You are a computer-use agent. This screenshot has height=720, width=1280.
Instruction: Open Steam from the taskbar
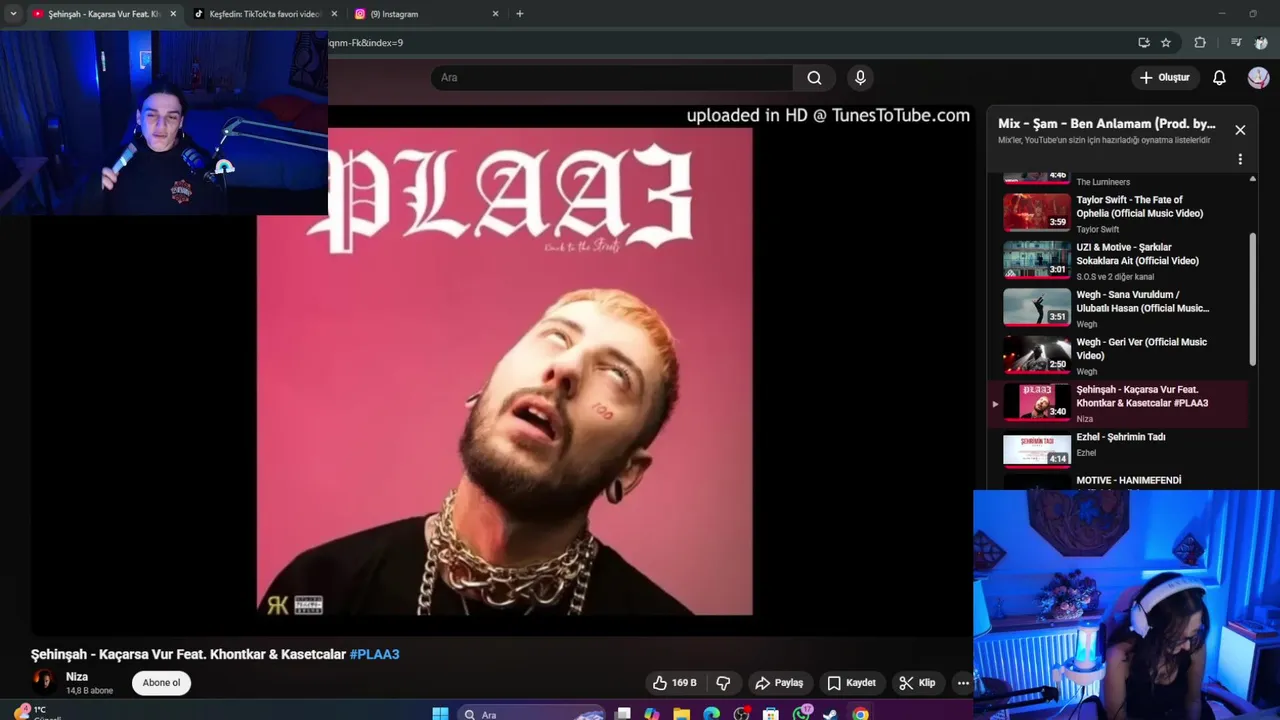pos(830,713)
